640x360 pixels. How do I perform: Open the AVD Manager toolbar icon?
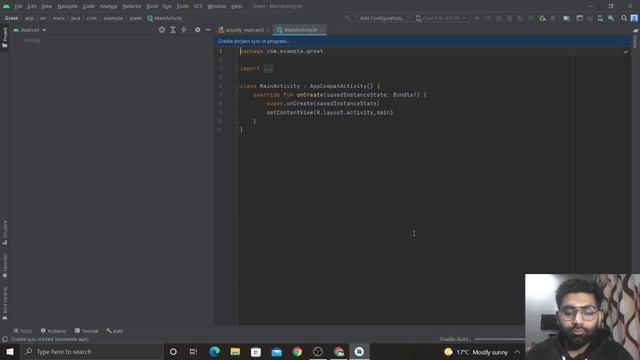(x=600, y=18)
